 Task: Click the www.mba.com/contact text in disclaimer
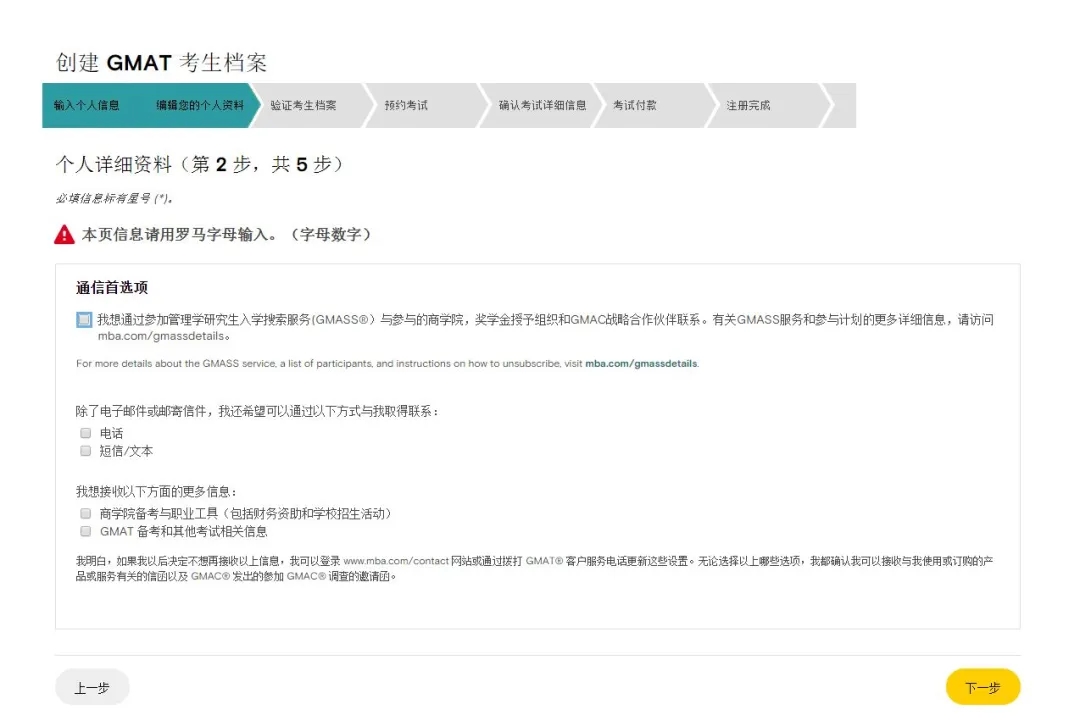[396, 561]
